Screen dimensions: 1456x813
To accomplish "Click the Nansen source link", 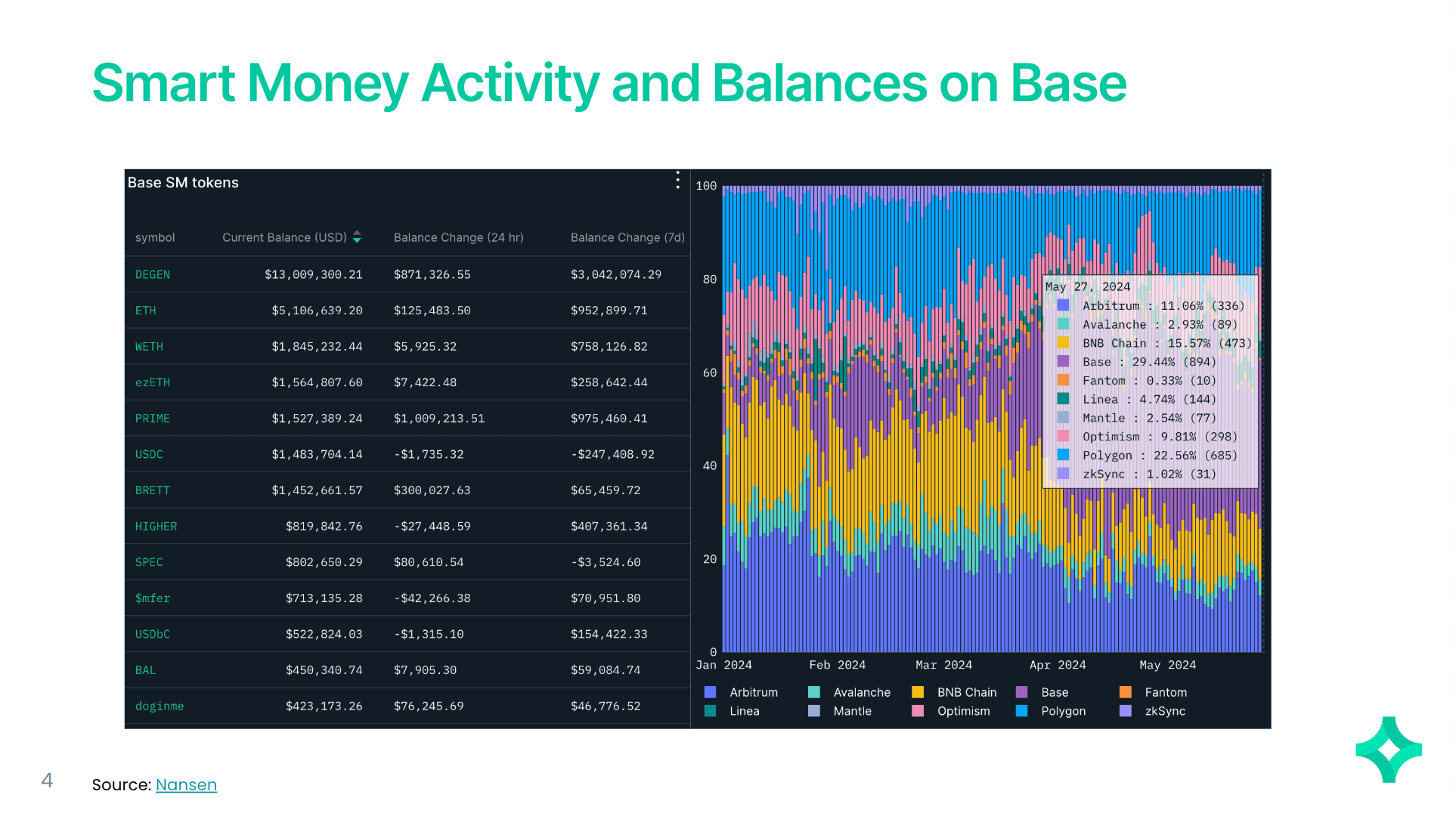I will [186, 785].
